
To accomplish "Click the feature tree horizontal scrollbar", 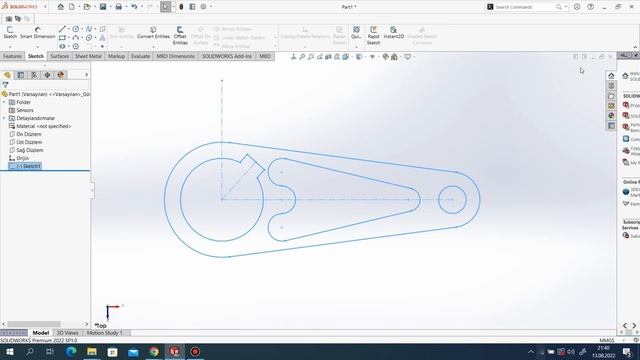I will (34, 324).
